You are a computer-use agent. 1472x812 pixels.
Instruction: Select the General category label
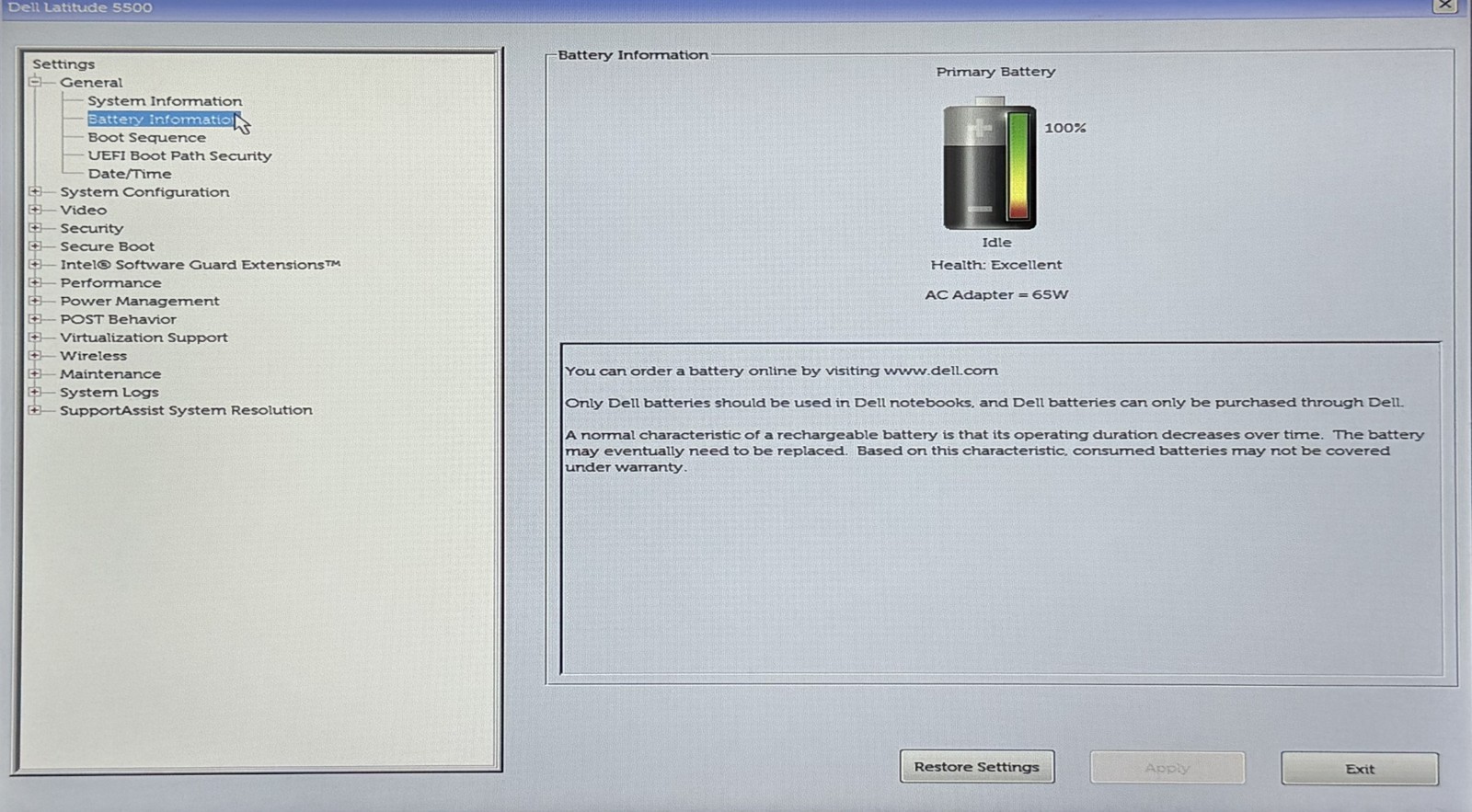click(91, 83)
